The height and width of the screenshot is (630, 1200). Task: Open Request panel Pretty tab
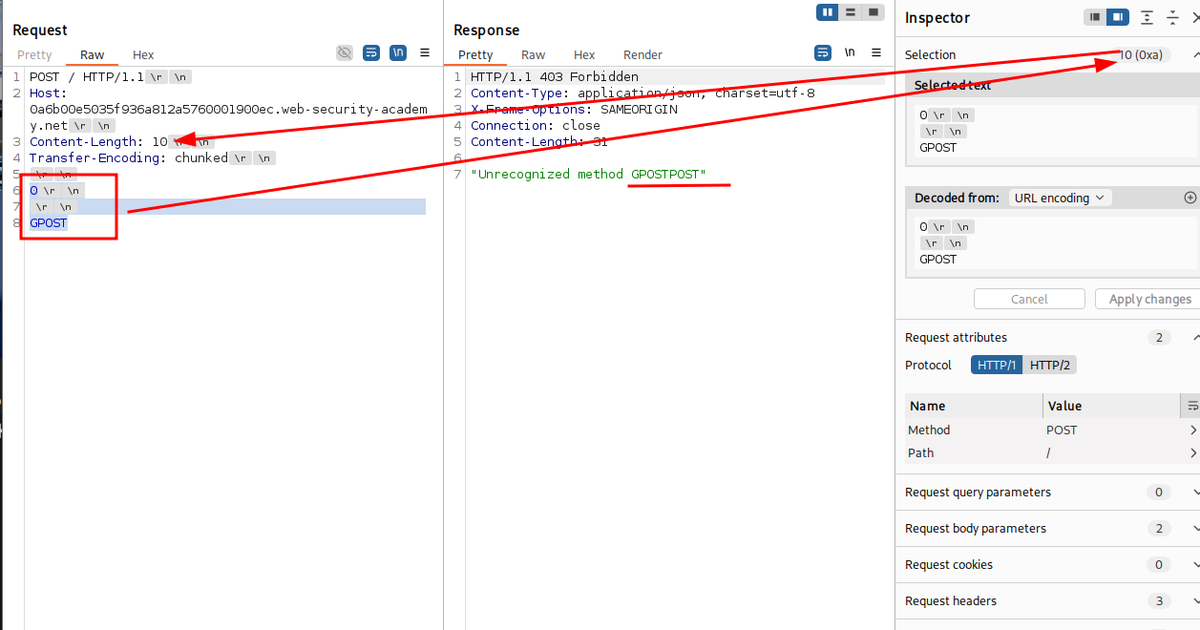[x=35, y=55]
